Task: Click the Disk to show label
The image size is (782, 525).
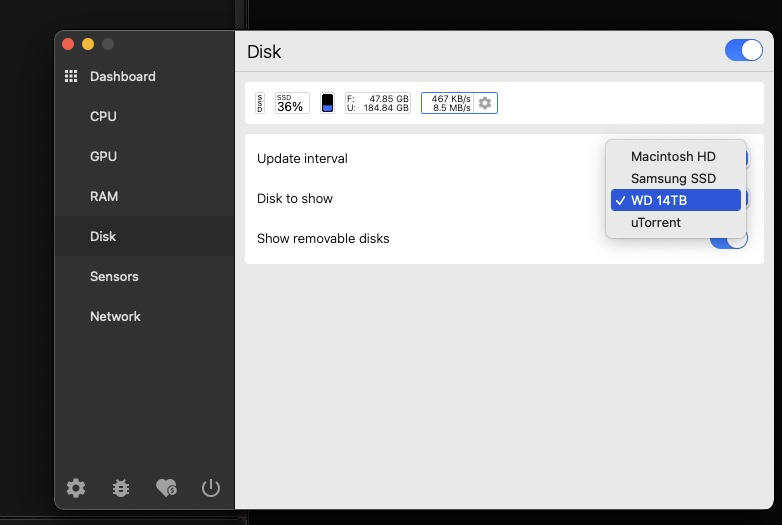Action: click(x=295, y=198)
